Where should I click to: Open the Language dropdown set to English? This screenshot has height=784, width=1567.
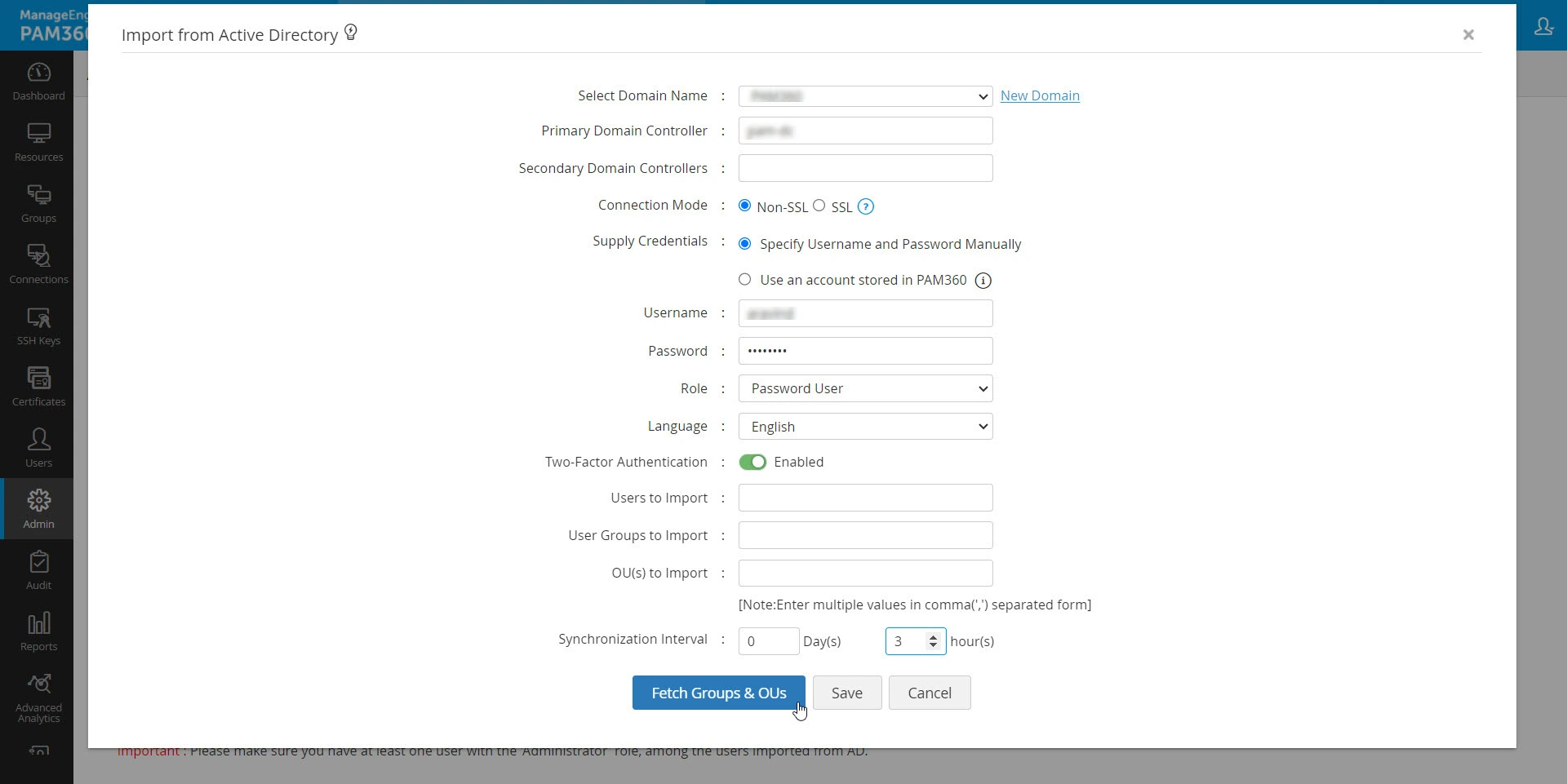pos(864,426)
